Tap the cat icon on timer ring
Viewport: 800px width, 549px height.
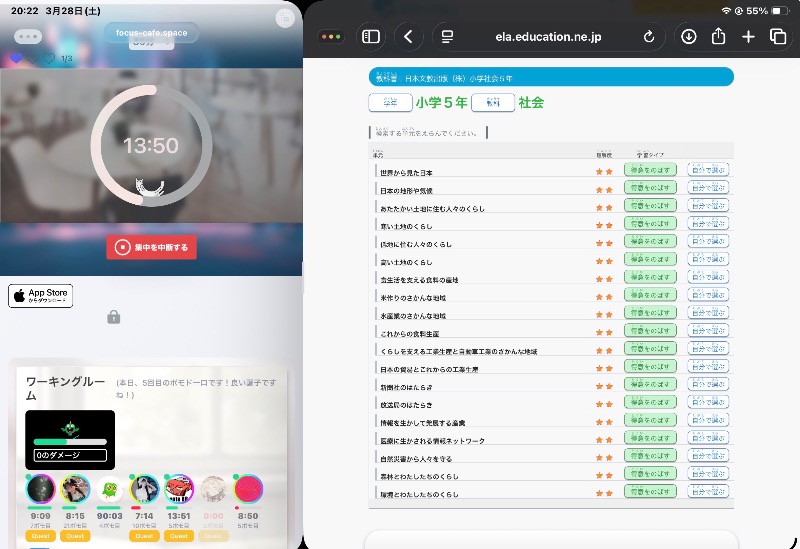point(149,187)
